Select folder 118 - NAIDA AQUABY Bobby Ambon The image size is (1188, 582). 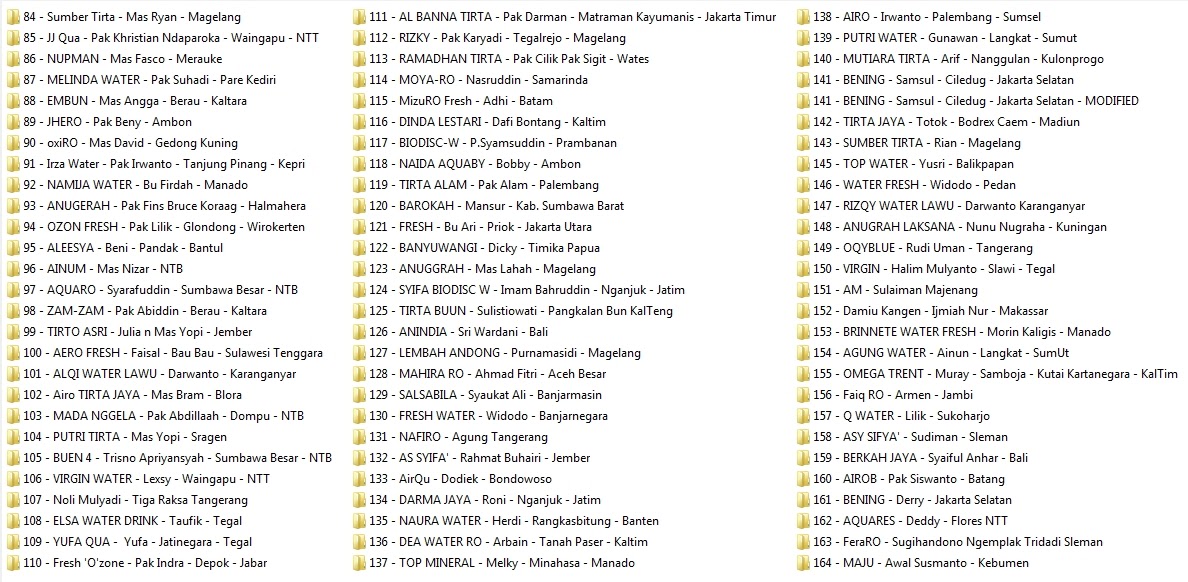tap(467, 164)
